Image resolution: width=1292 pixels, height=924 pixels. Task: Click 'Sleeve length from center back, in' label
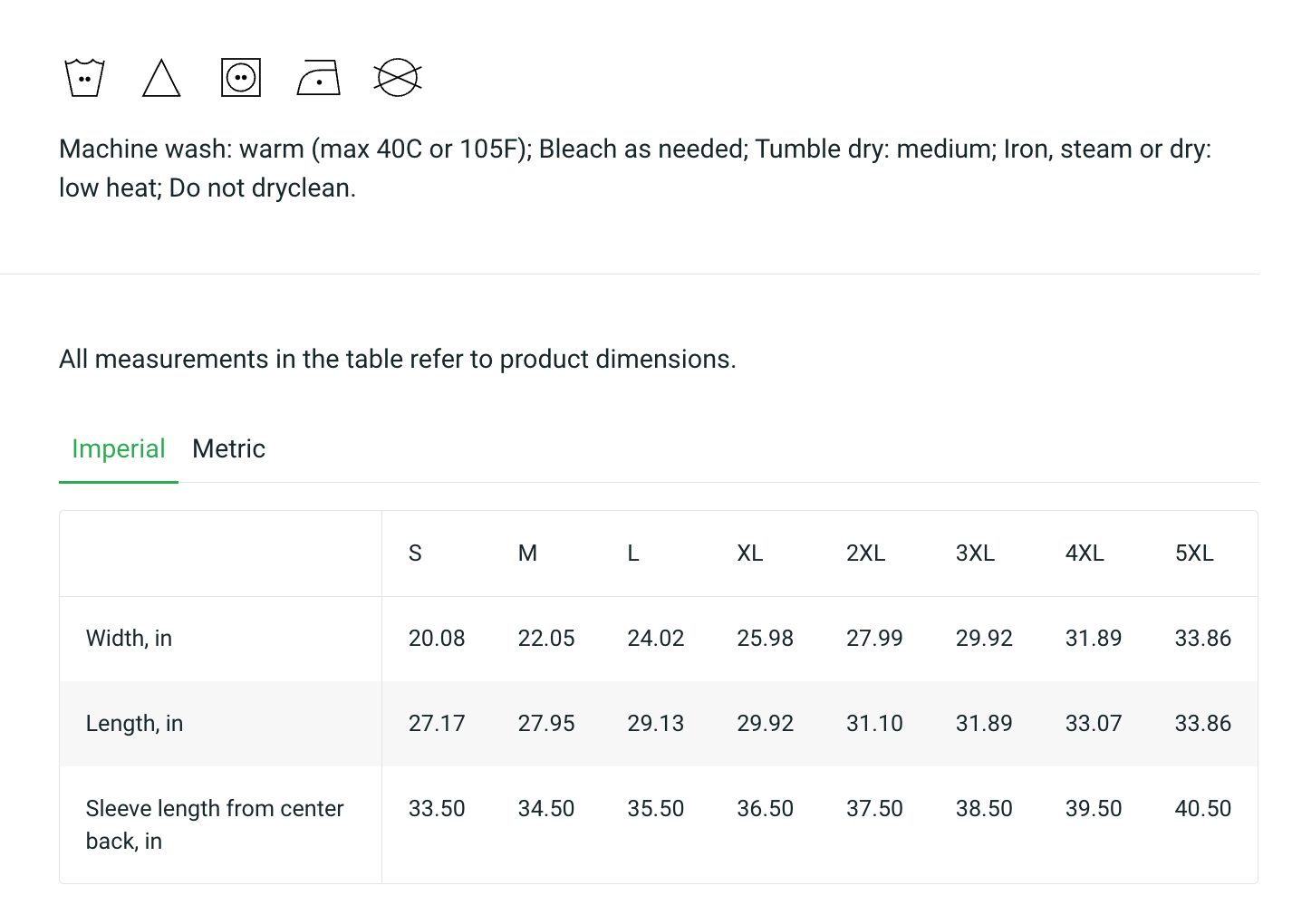coord(215,825)
